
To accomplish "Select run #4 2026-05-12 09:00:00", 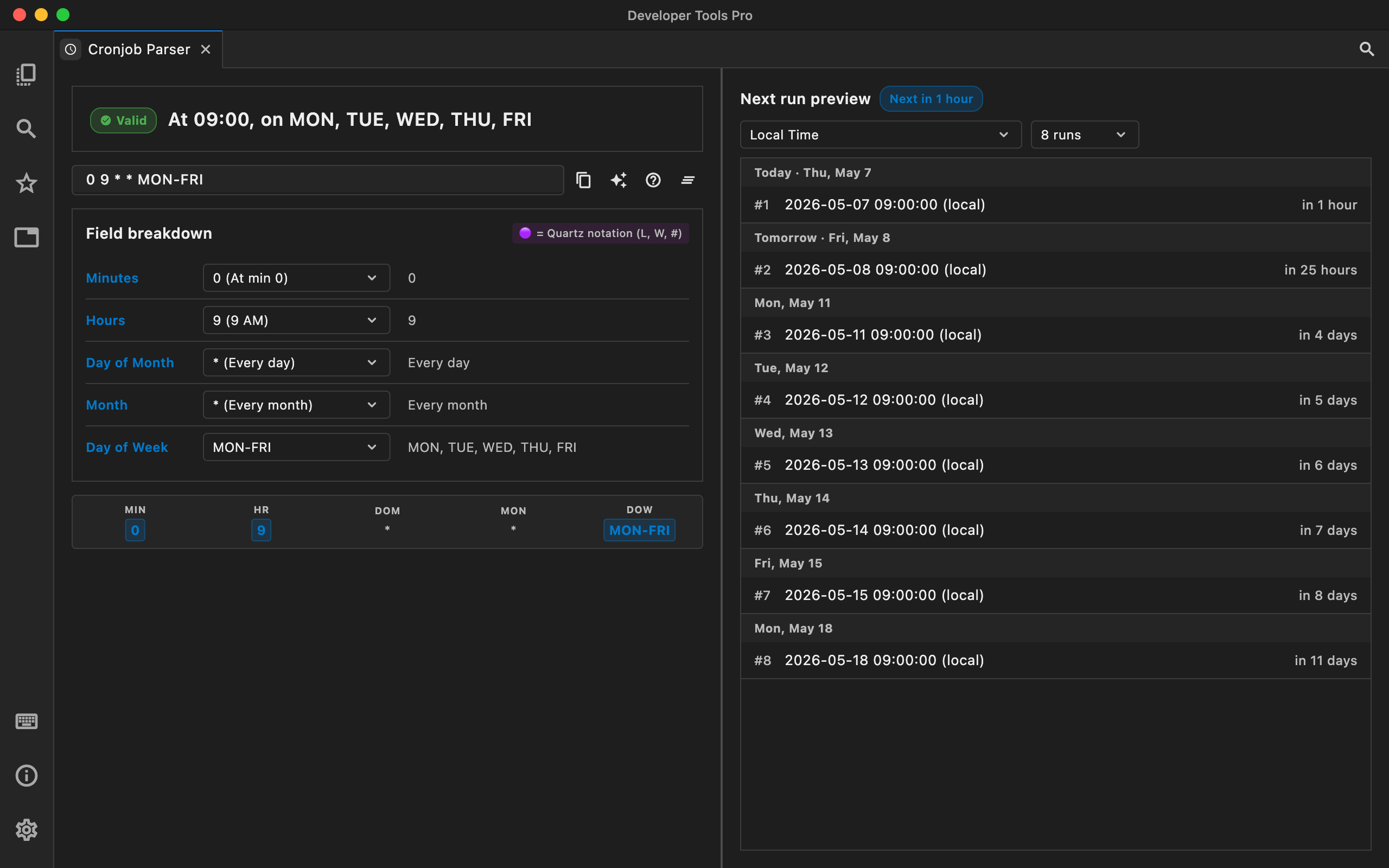I will (1055, 400).
